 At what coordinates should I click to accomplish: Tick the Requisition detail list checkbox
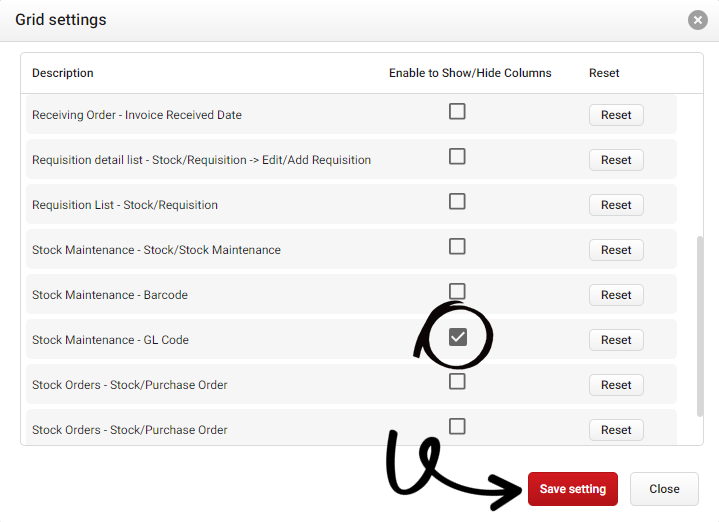click(457, 156)
